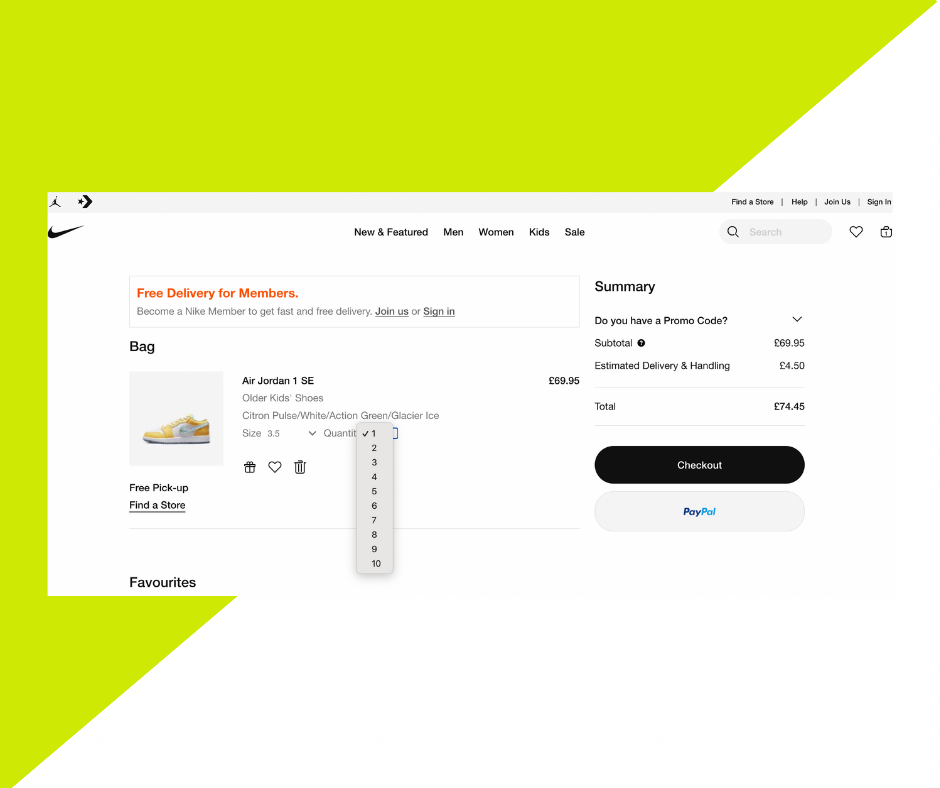Image resolution: width=940 pixels, height=788 pixels.
Task: Click the 'Free Delivery for Members.' heading
Action: tap(218, 293)
